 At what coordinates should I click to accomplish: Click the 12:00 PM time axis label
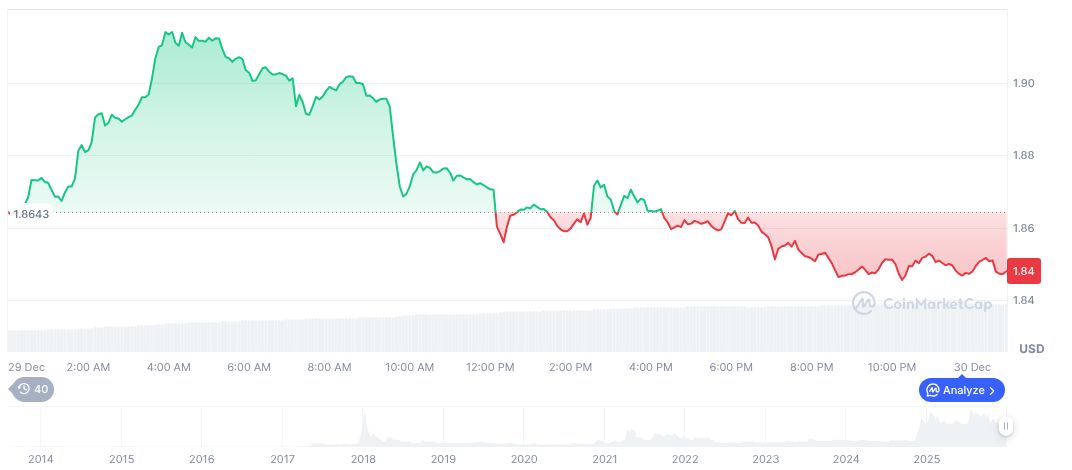491,367
